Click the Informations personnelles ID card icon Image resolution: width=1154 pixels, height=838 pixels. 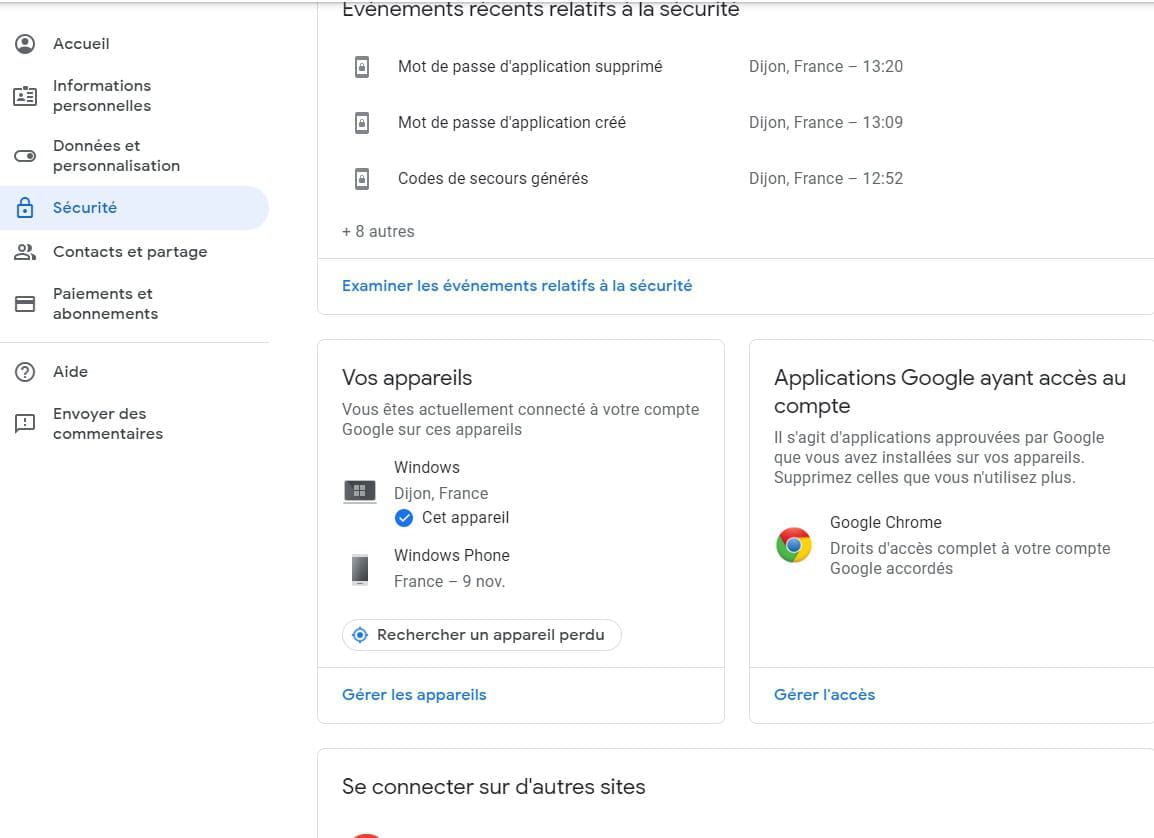(x=25, y=96)
